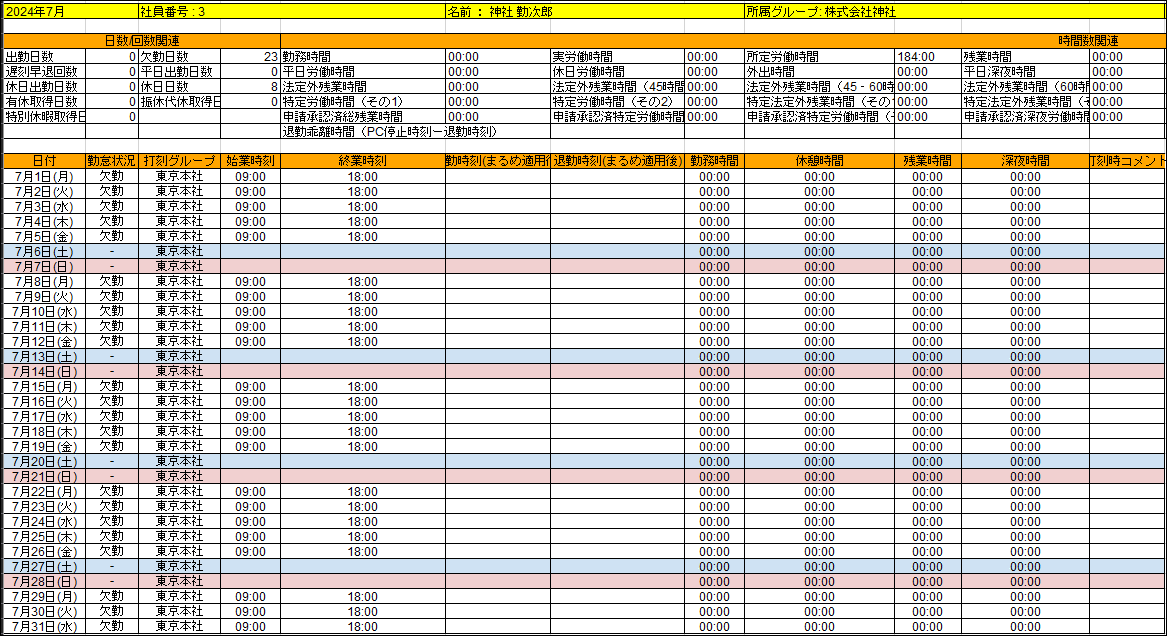Click the 7月31日(水) date cell
The image size is (1167, 636).
(44, 626)
